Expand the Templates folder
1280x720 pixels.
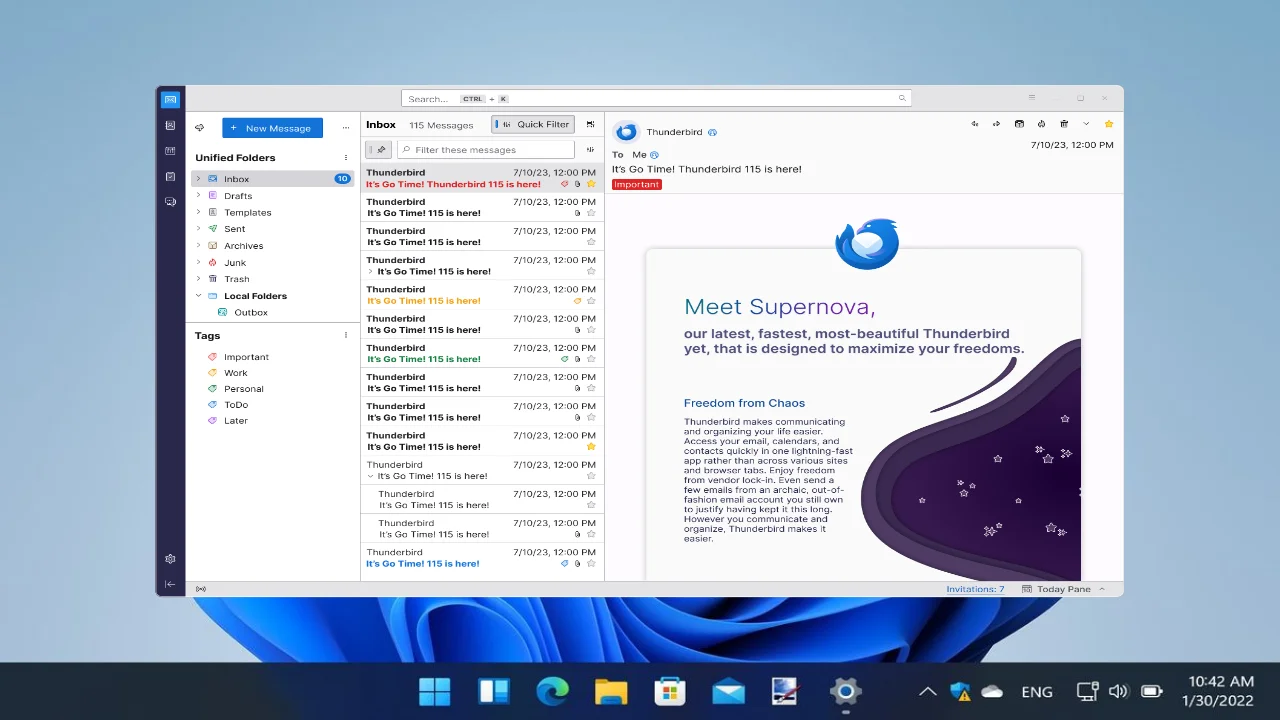[198, 212]
